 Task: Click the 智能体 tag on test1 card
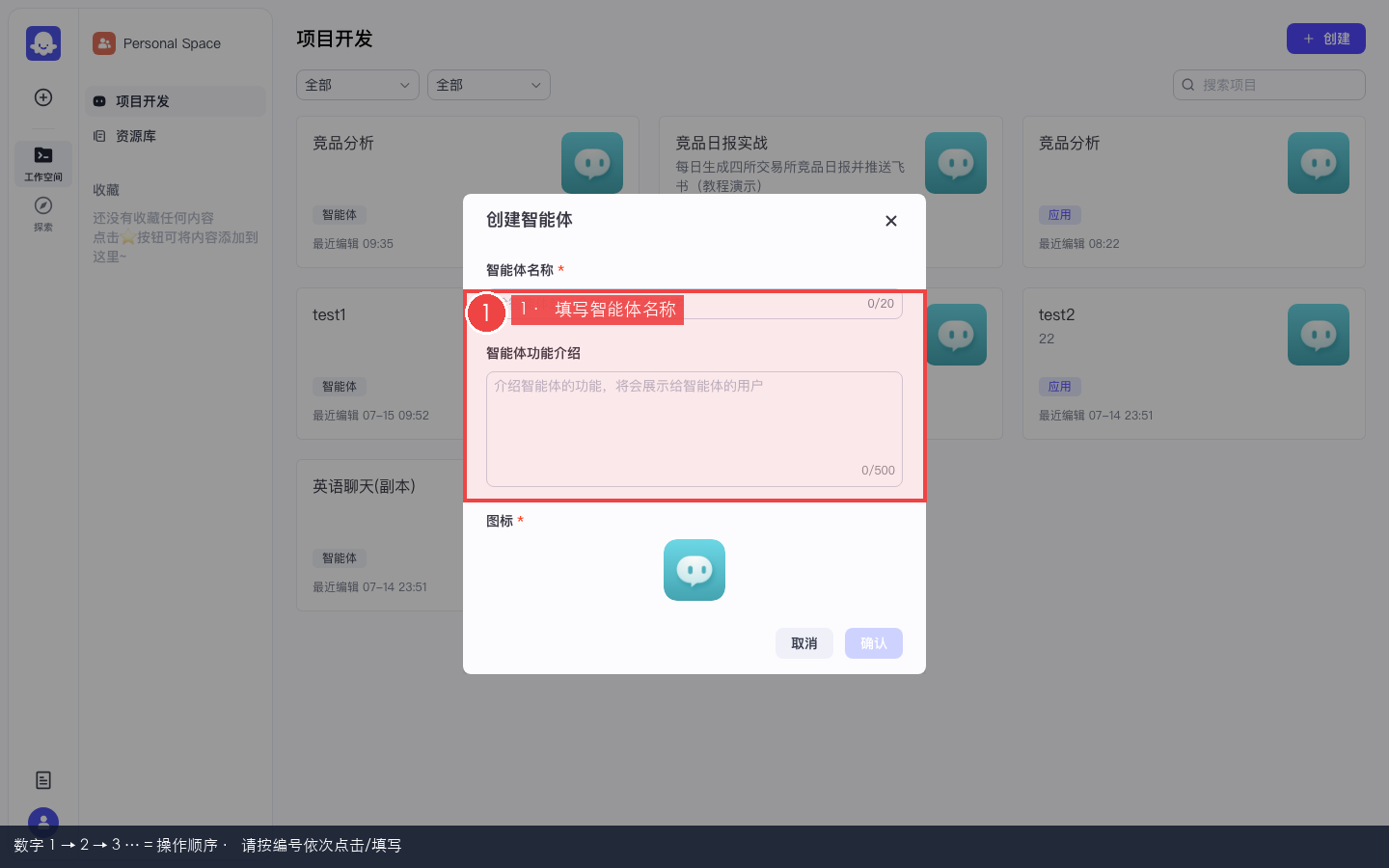pos(340,387)
